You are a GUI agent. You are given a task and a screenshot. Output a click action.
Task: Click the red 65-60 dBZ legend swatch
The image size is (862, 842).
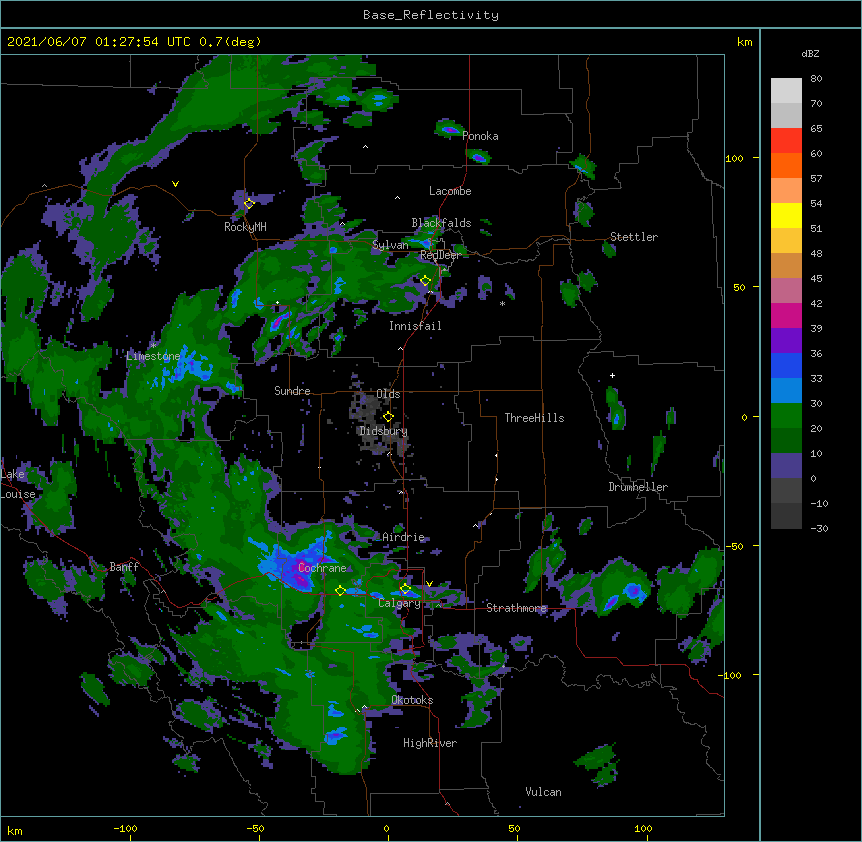point(786,141)
